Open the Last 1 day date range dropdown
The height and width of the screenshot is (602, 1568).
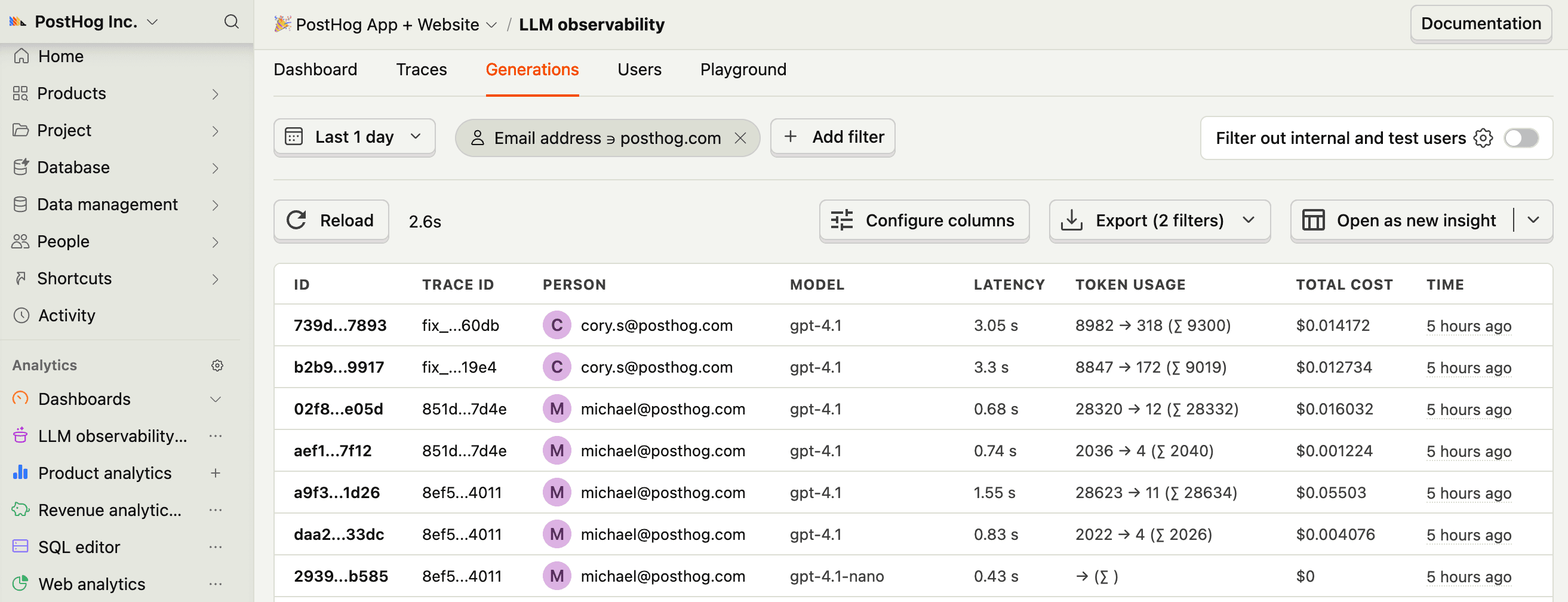[354, 137]
